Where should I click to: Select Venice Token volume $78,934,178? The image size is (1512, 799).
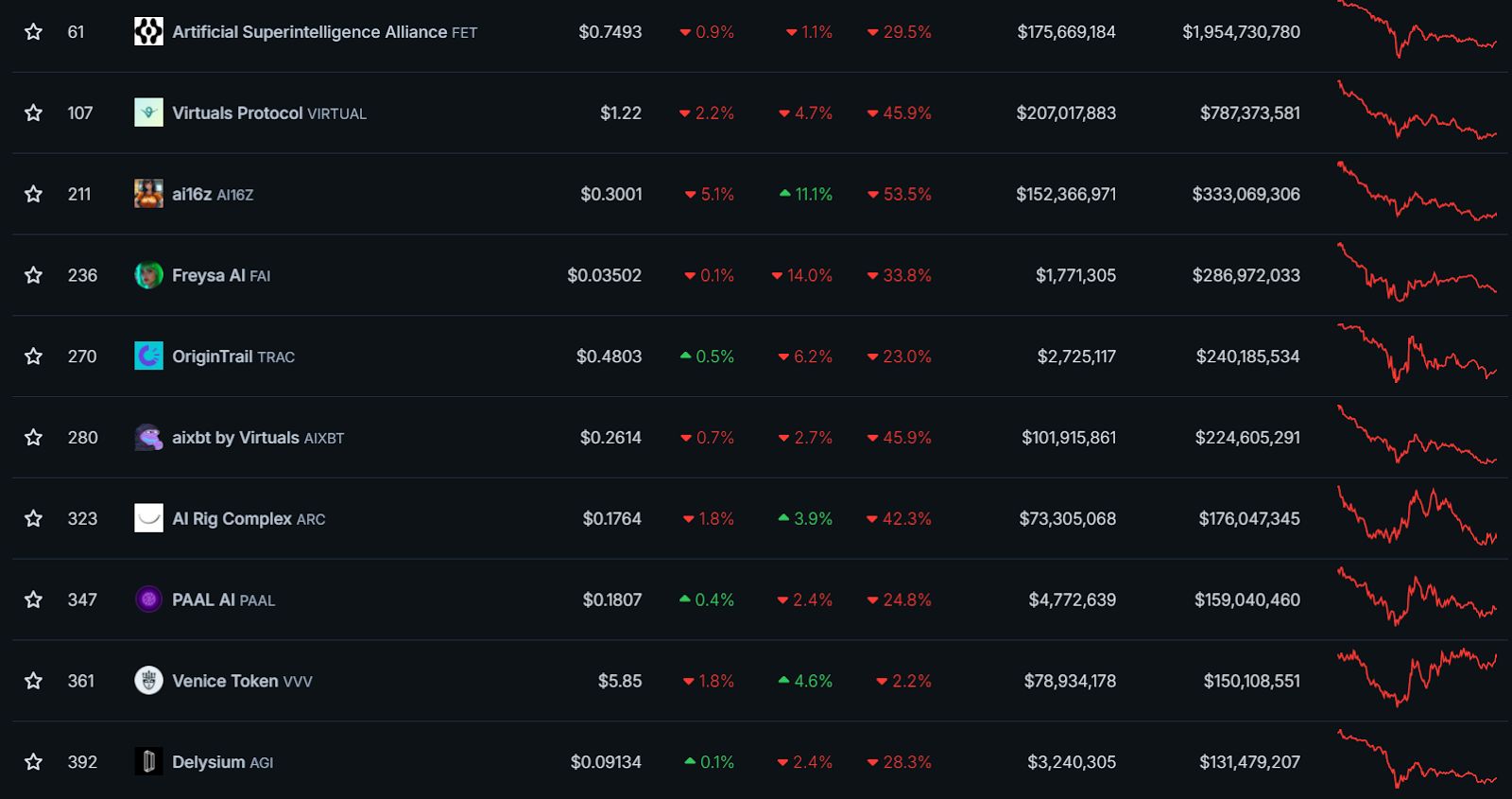(x=1070, y=681)
